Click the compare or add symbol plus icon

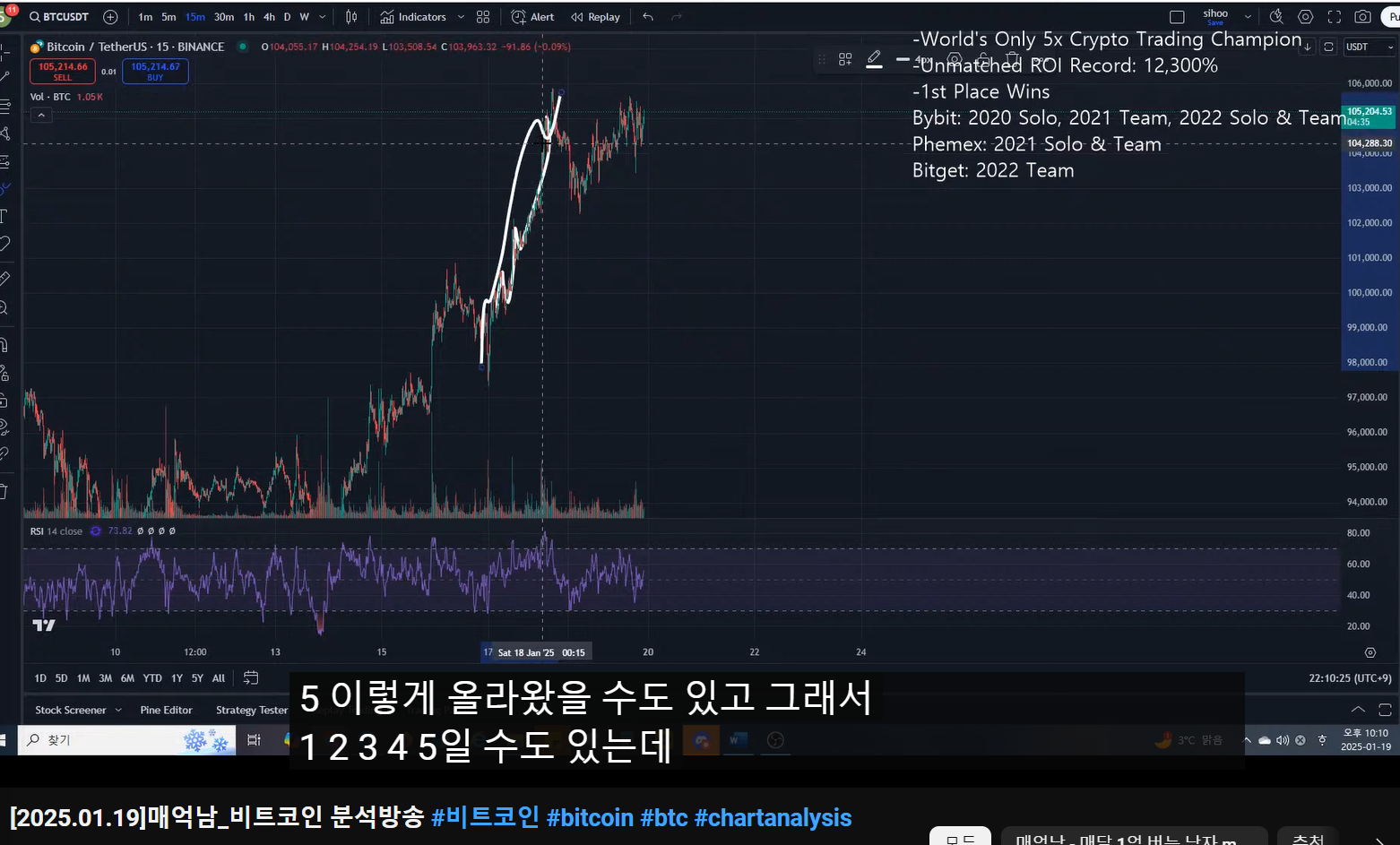tap(110, 17)
